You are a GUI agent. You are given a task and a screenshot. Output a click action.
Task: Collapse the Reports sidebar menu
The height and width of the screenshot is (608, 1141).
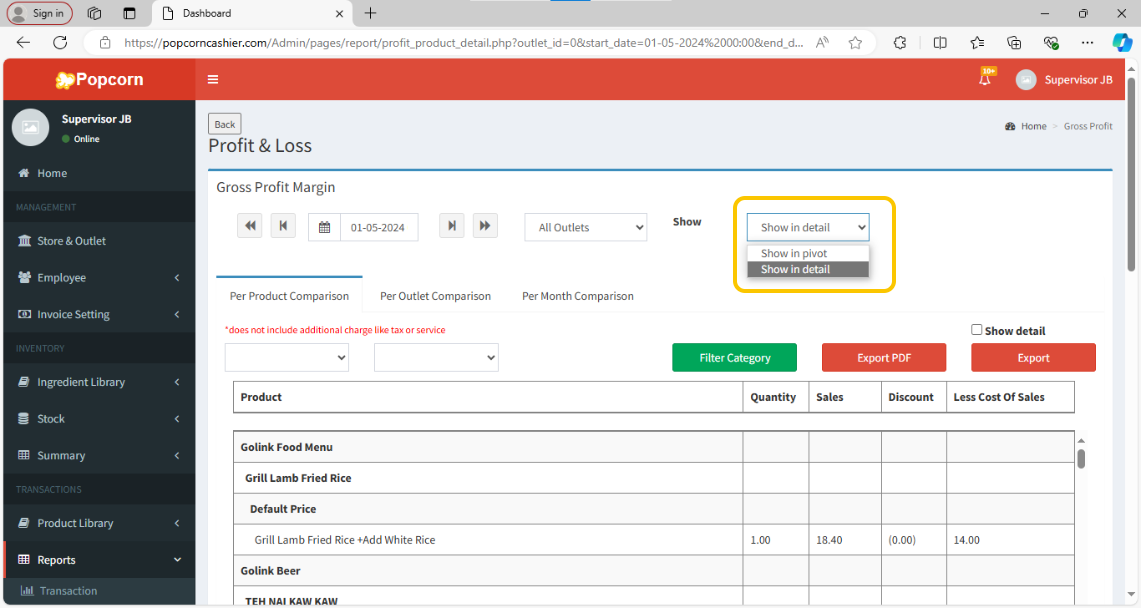[x=99, y=559]
